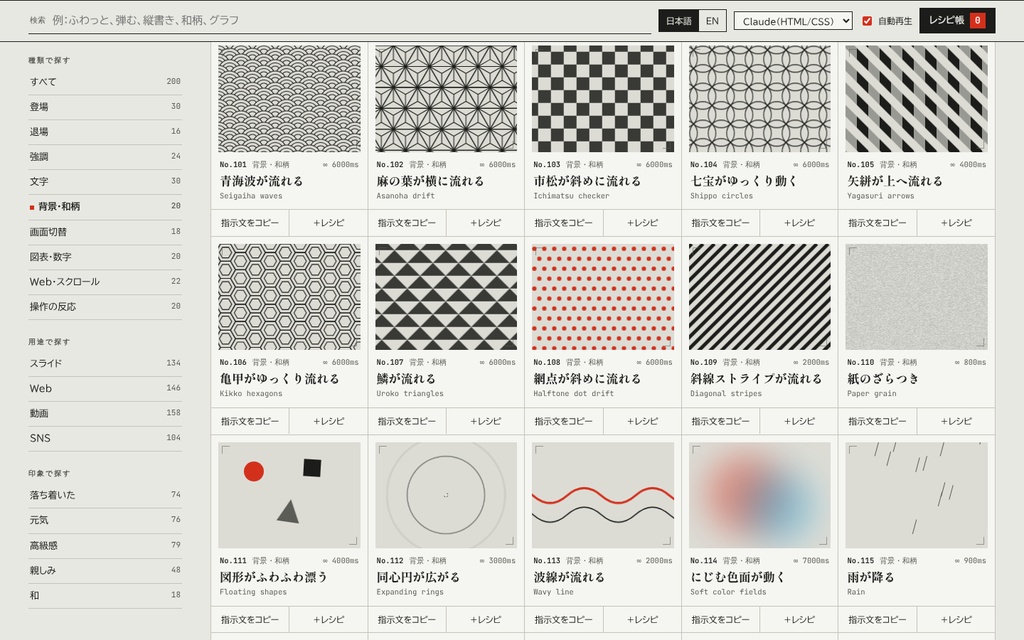Viewport: 1024px width, 640px height.
Task: Filter by Web・スクロール category
Action: [x=105, y=281]
